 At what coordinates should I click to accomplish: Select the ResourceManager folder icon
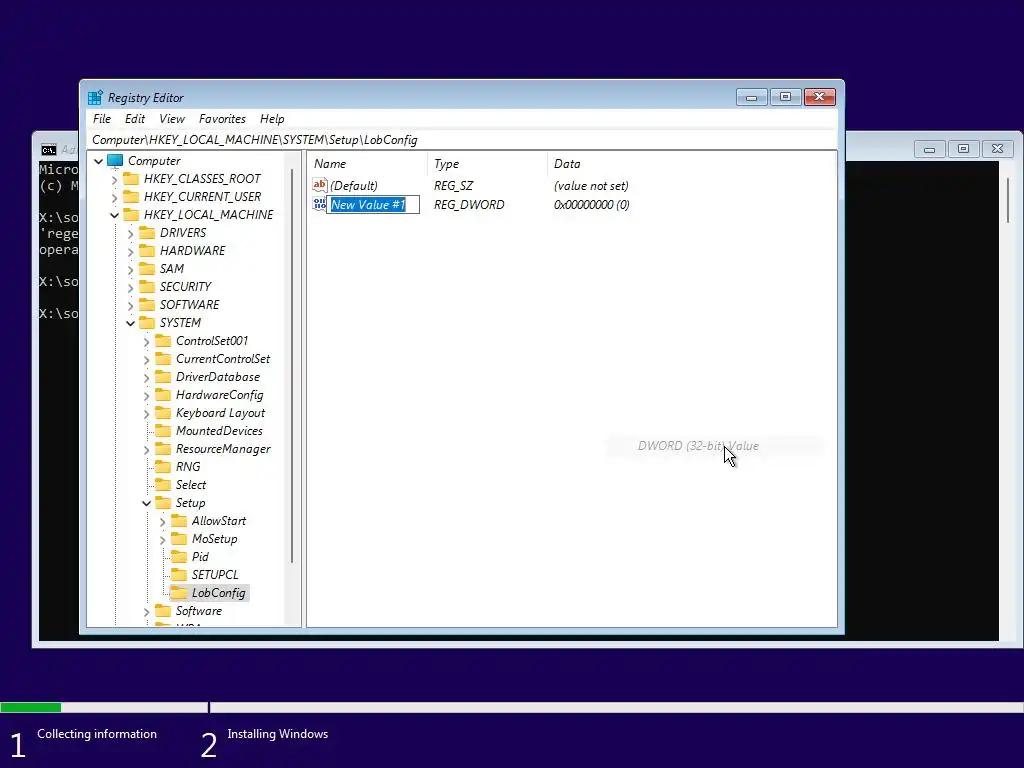tap(163, 448)
